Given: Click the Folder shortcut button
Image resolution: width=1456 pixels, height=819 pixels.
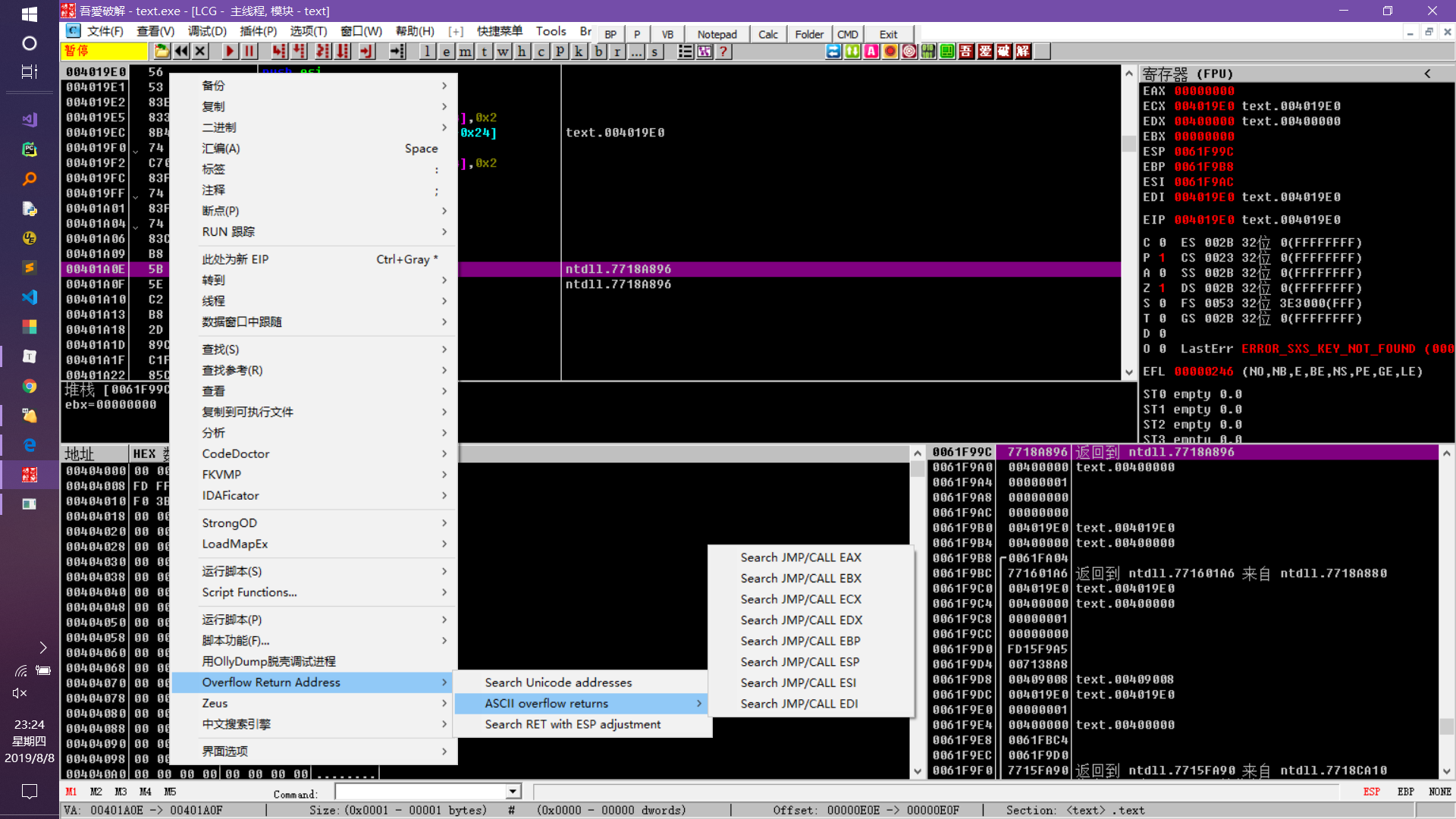Looking at the screenshot, I should (809, 34).
